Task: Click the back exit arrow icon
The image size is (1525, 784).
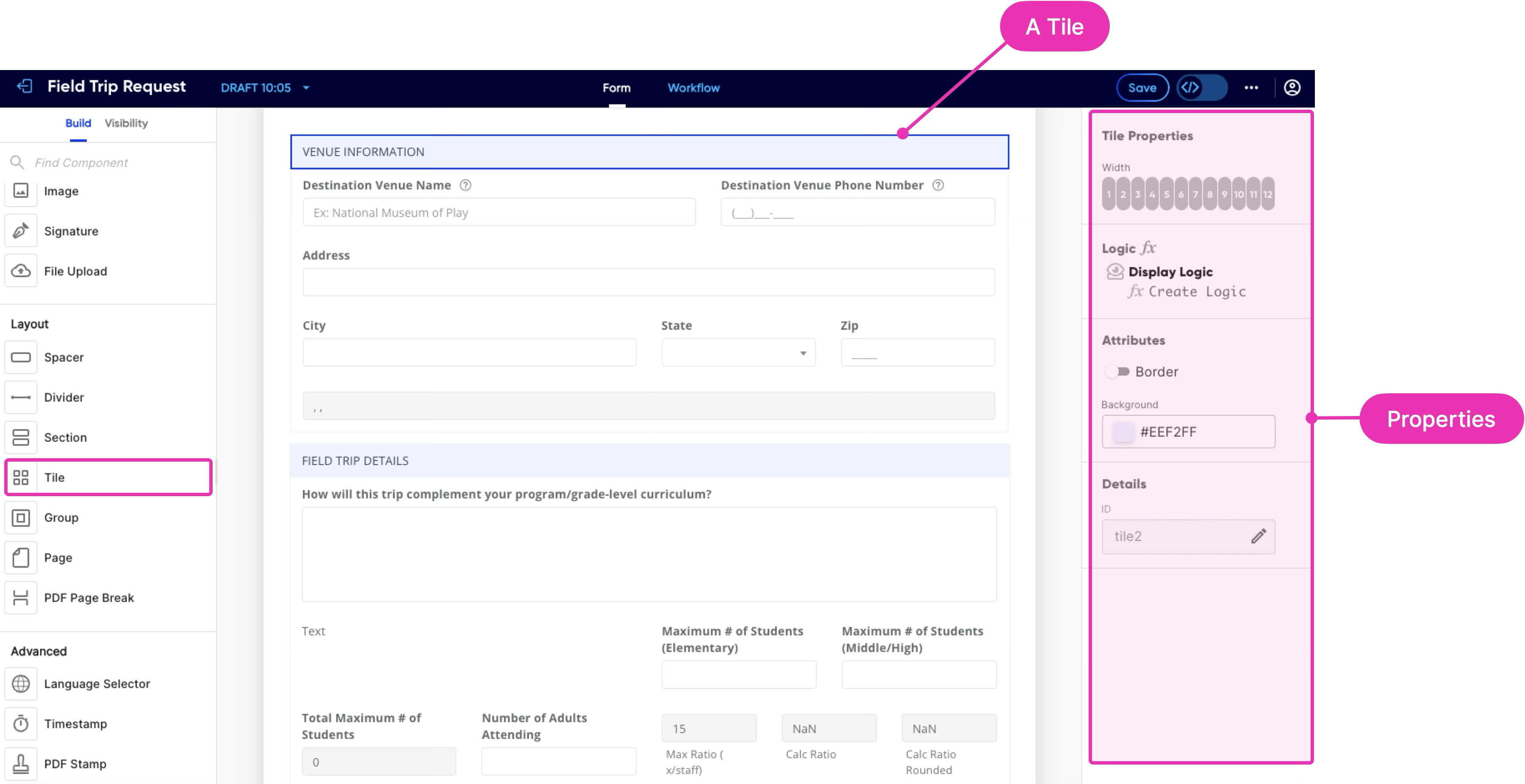Action: [x=24, y=87]
